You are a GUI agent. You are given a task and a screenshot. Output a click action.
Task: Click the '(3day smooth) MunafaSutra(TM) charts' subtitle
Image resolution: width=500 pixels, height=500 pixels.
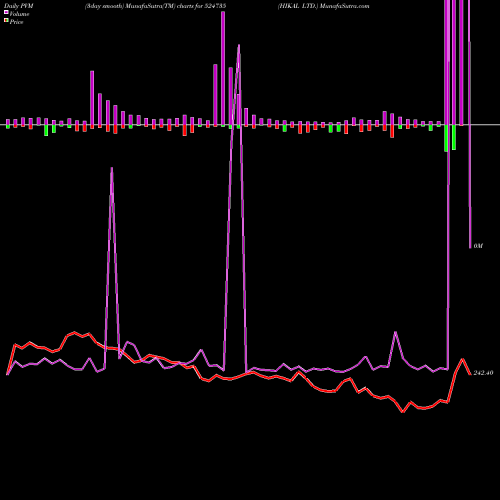click(x=139, y=6)
